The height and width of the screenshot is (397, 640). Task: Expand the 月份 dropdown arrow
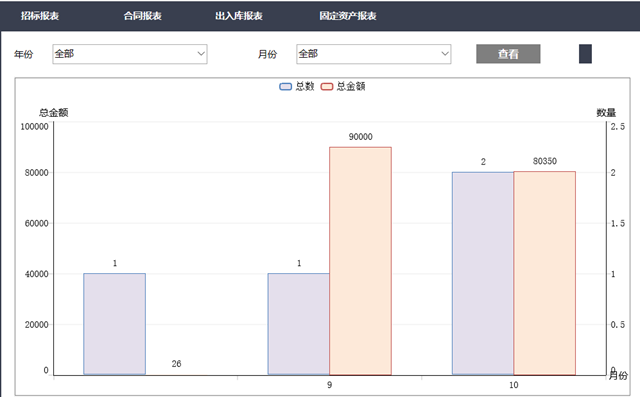[x=445, y=54]
